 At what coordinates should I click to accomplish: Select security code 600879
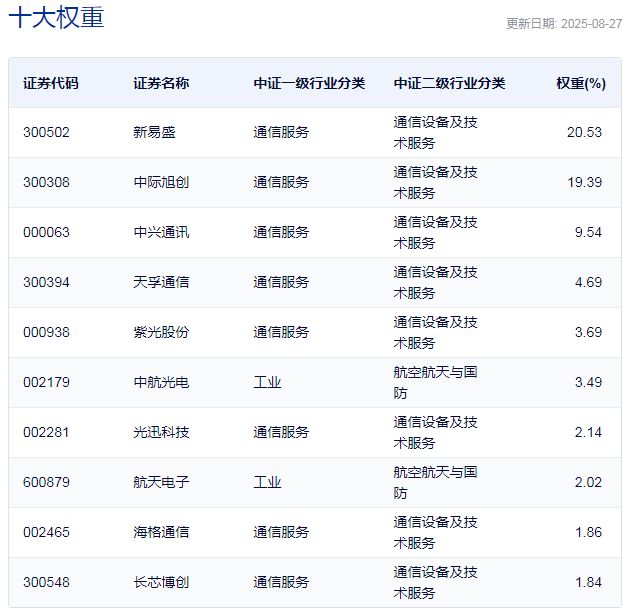point(47,482)
